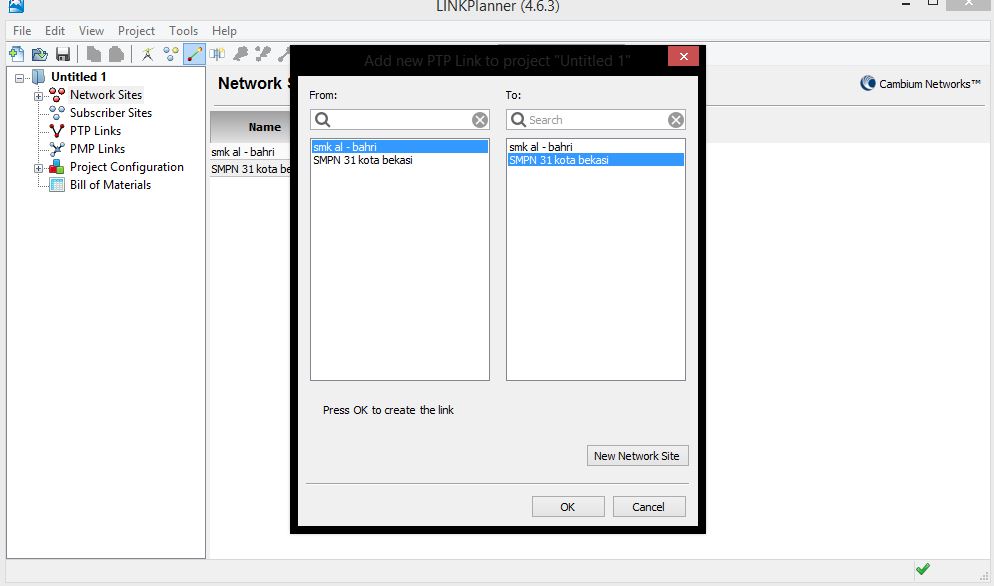Click the Name column header in table
The width and height of the screenshot is (994, 586).
(251, 127)
